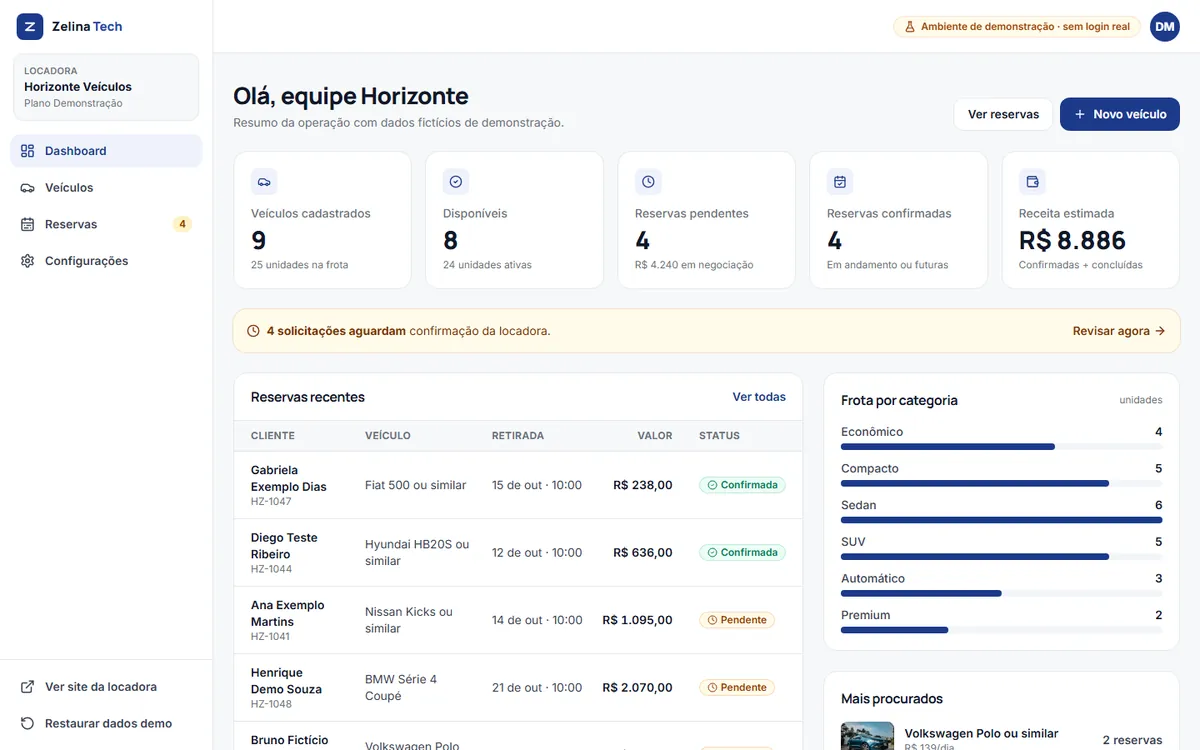1200x750 pixels.
Task: Click client name Ana Exemplo Martins
Action: click(x=288, y=613)
